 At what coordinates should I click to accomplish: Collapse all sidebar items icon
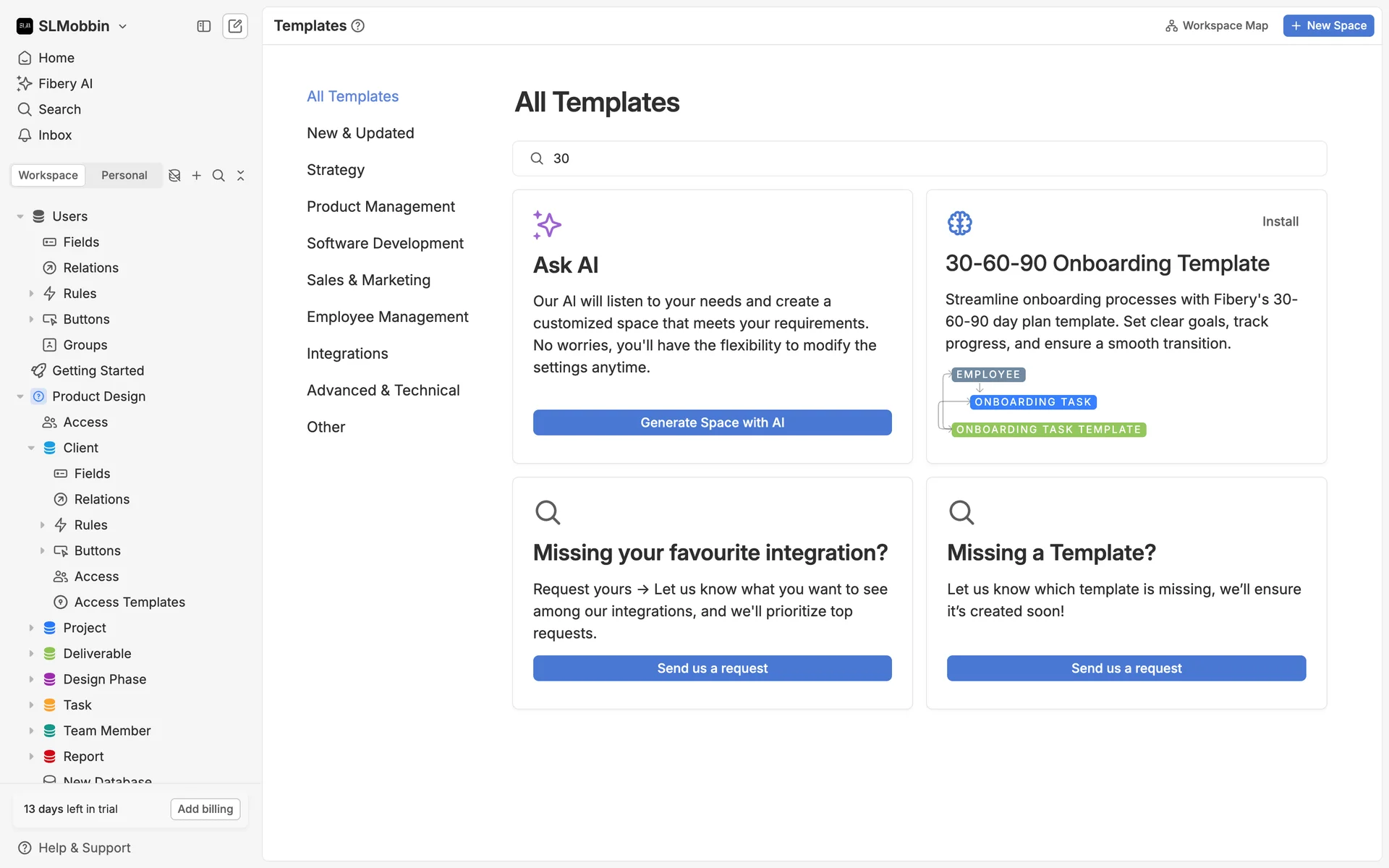[x=241, y=175]
